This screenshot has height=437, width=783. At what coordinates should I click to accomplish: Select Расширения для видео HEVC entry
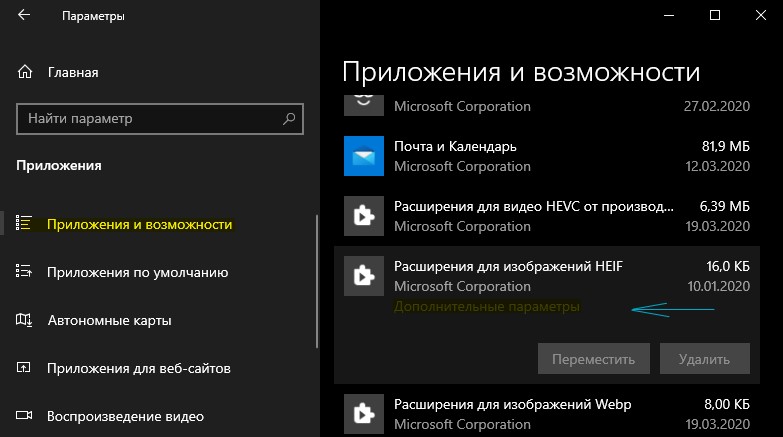click(547, 216)
